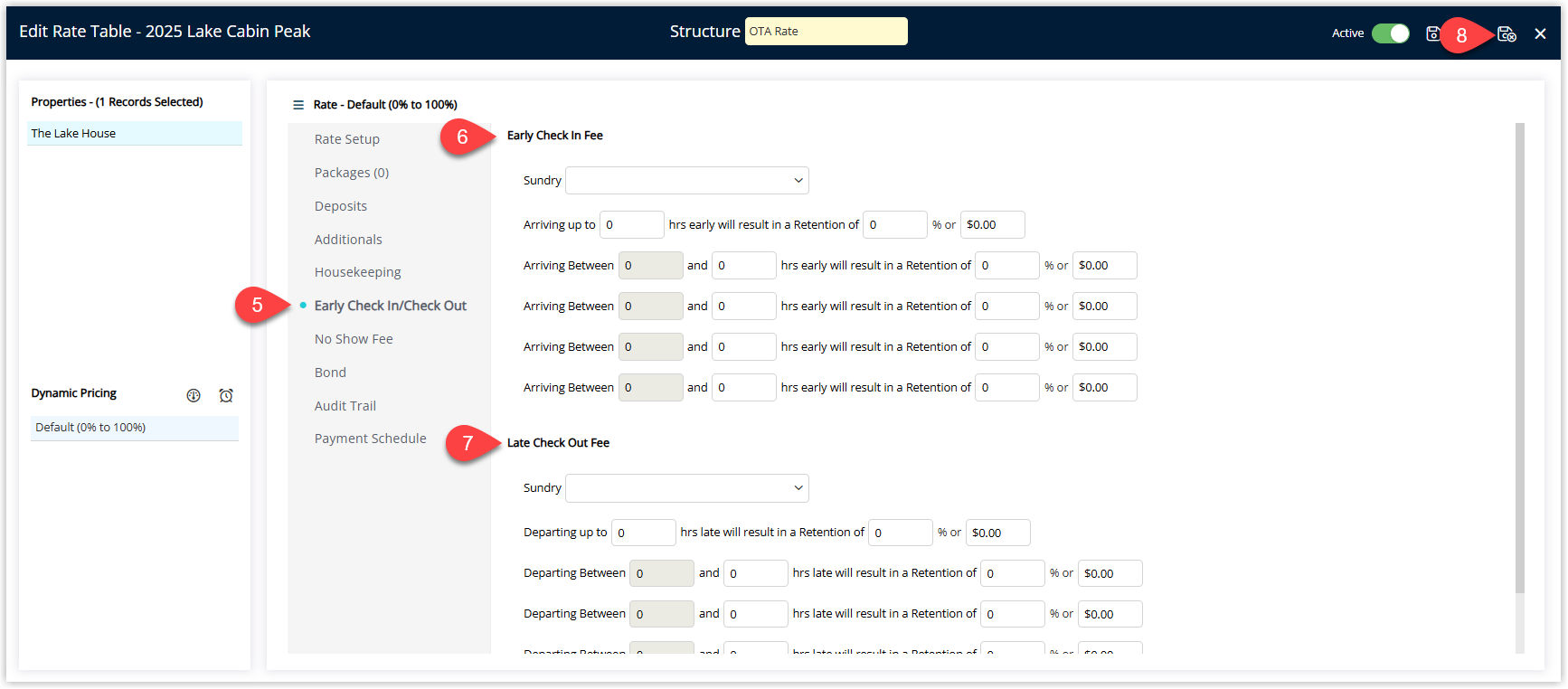
Task: Click fourth Arriving Between row's $0.00 field
Action: tap(1105, 387)
